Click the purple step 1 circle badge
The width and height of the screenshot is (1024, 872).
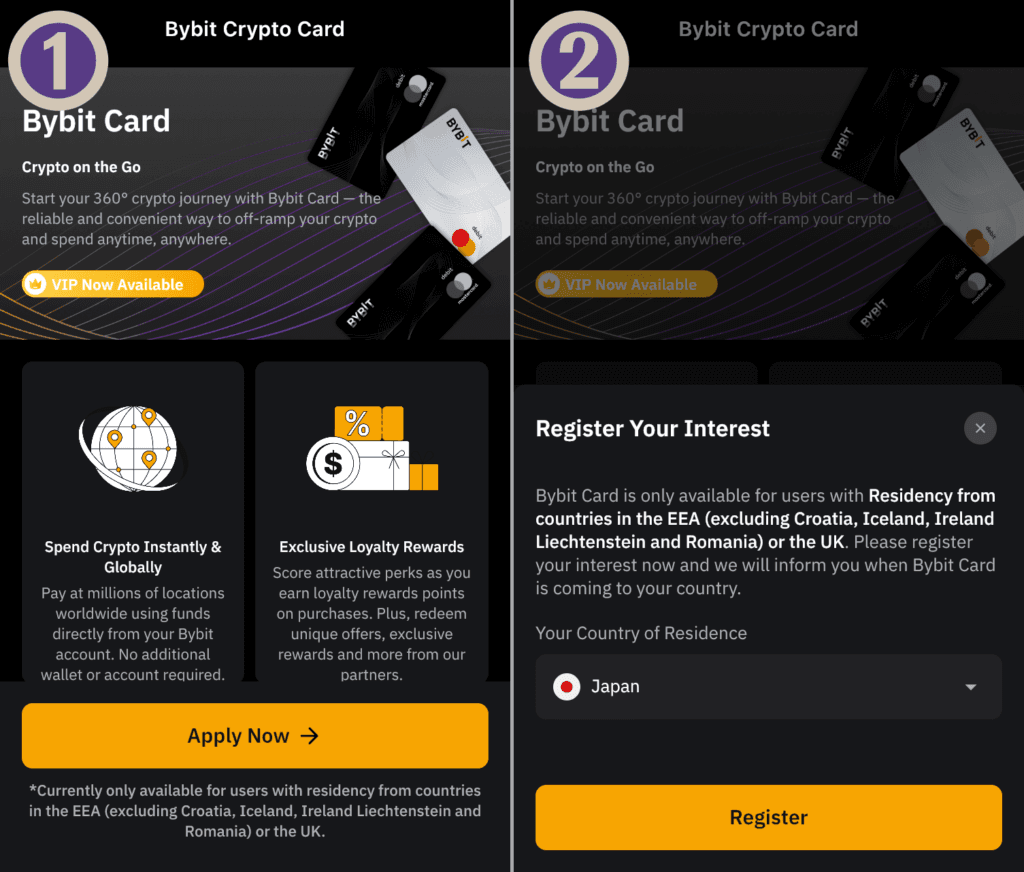(x=58, y=61)
